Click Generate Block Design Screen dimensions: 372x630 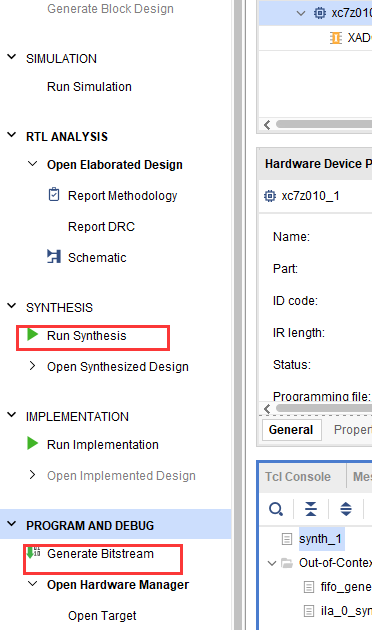pyautogui.click(x=110, y=9)
